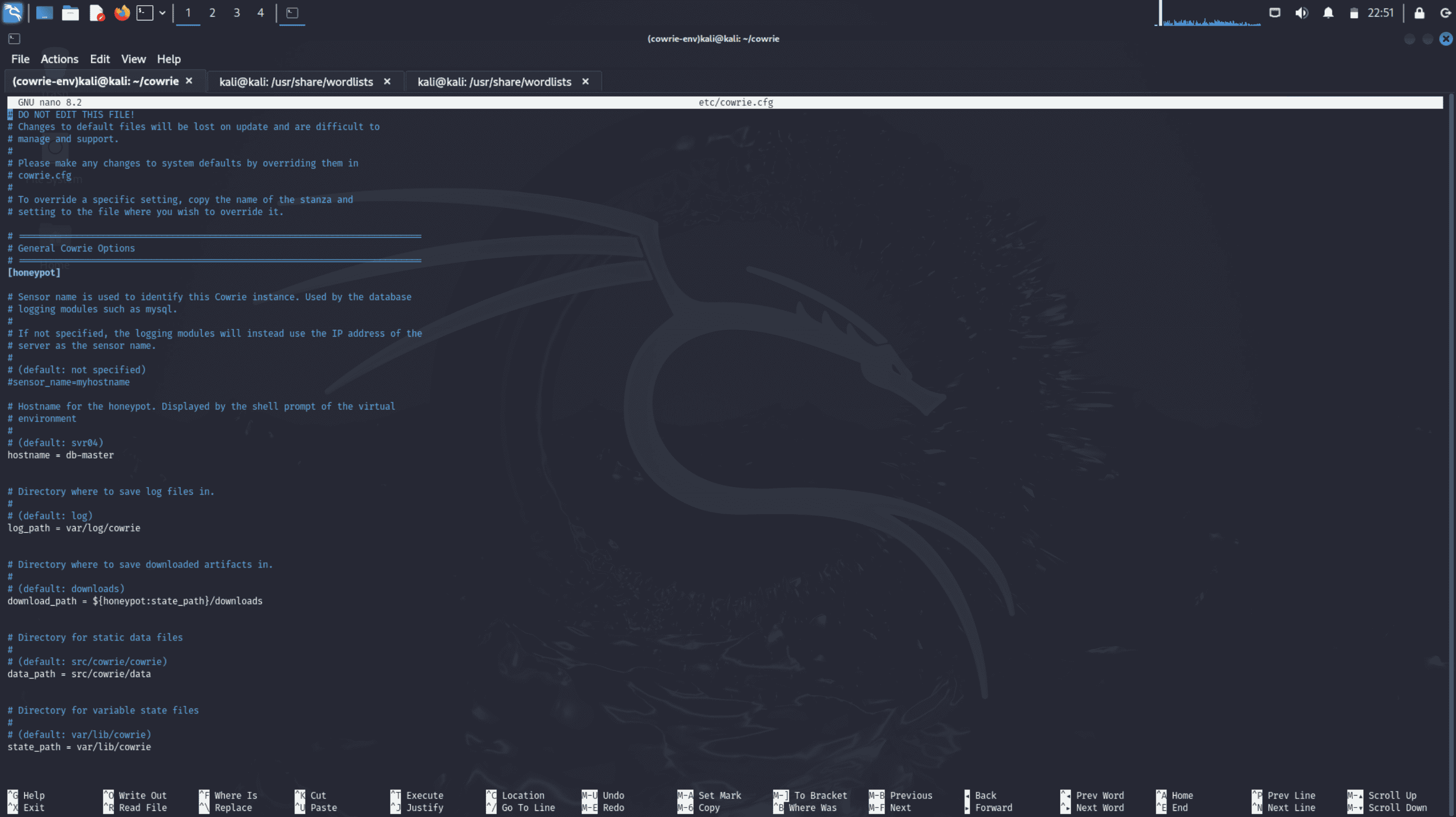Open the notifications bell icon

point(1328,12)
